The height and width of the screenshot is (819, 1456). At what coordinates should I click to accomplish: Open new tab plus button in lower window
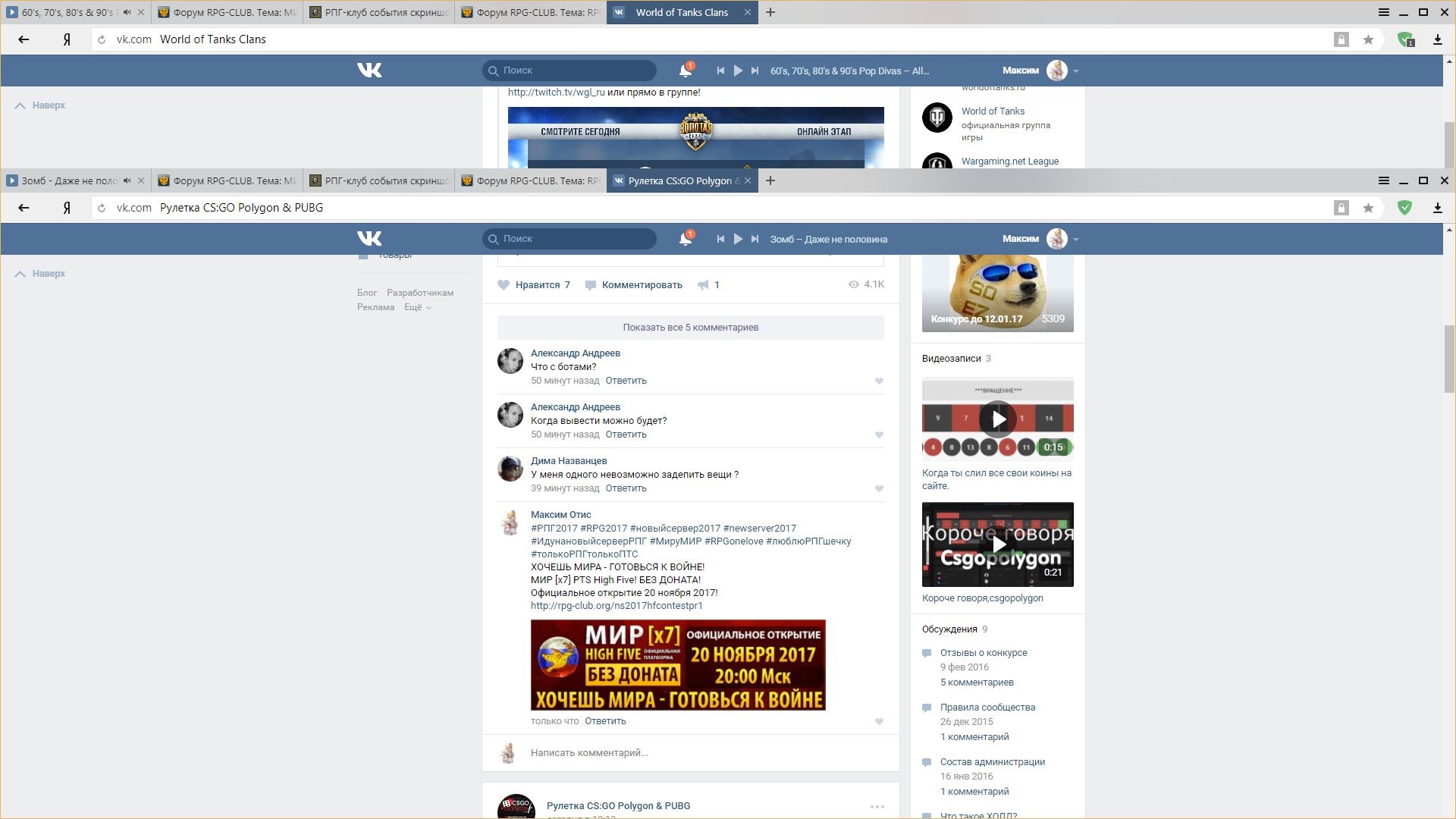770,180
